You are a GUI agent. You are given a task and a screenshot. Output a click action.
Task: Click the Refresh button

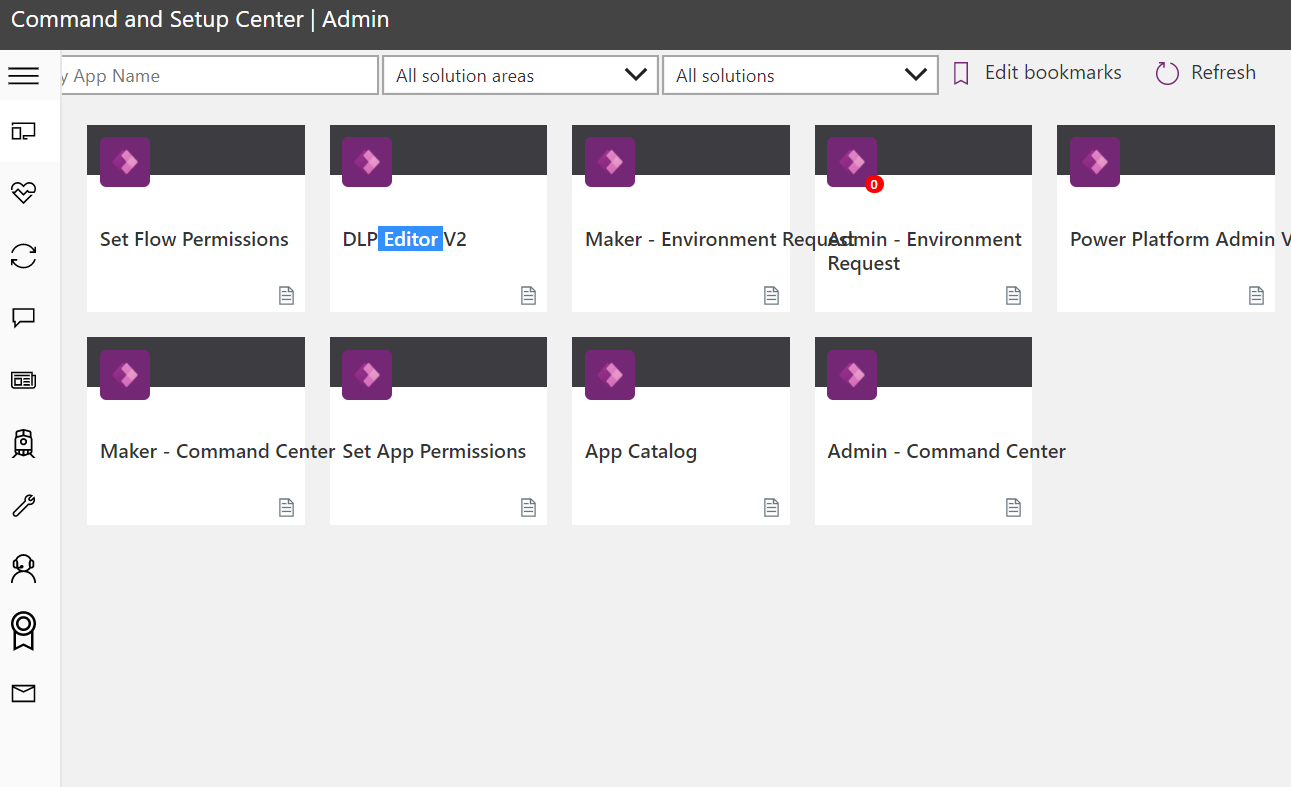1205,72
